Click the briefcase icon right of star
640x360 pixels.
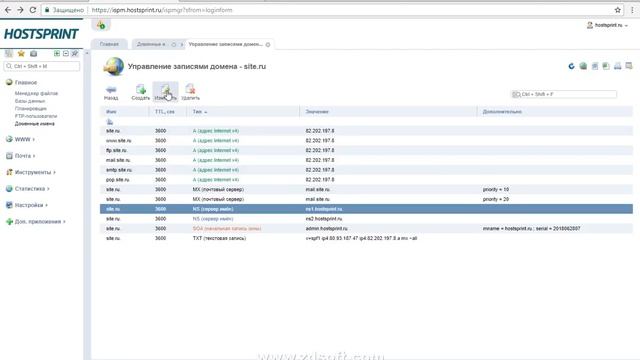pos(33,53)
